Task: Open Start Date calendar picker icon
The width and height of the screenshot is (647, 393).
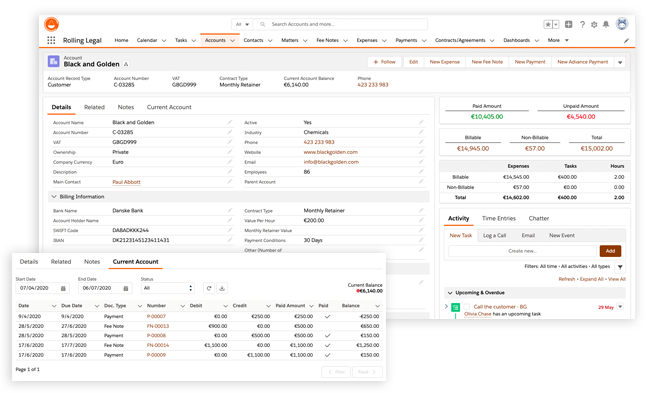Action: pyautogui.click(x=63, y=288)
